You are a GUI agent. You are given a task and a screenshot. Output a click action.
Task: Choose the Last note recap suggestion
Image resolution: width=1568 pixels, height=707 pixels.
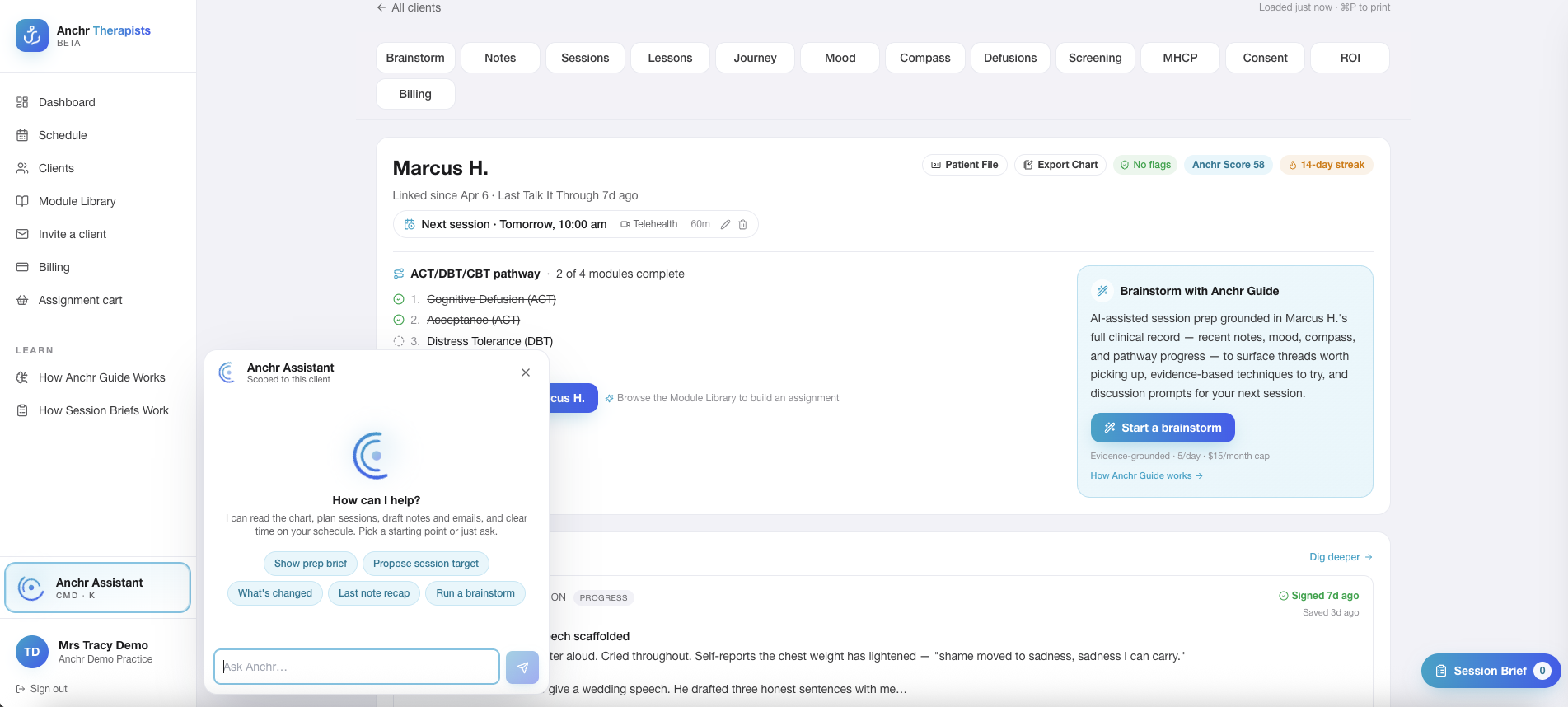(374, 593)
